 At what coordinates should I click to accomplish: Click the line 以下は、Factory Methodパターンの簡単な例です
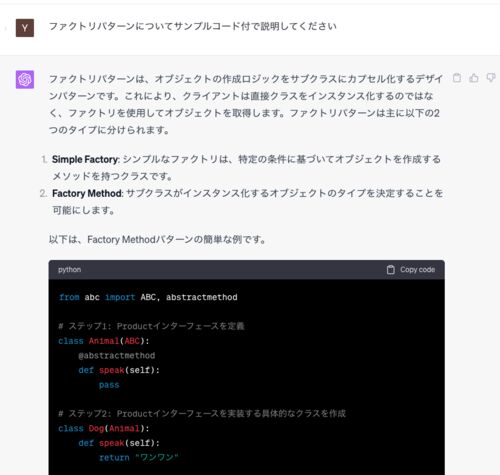coord(157,240)
